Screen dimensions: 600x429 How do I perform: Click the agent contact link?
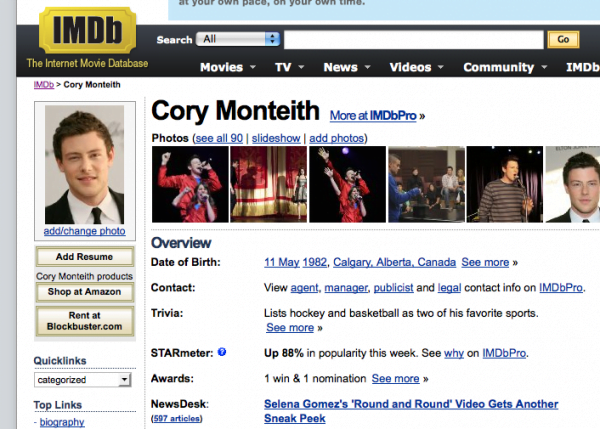point(304,288)
